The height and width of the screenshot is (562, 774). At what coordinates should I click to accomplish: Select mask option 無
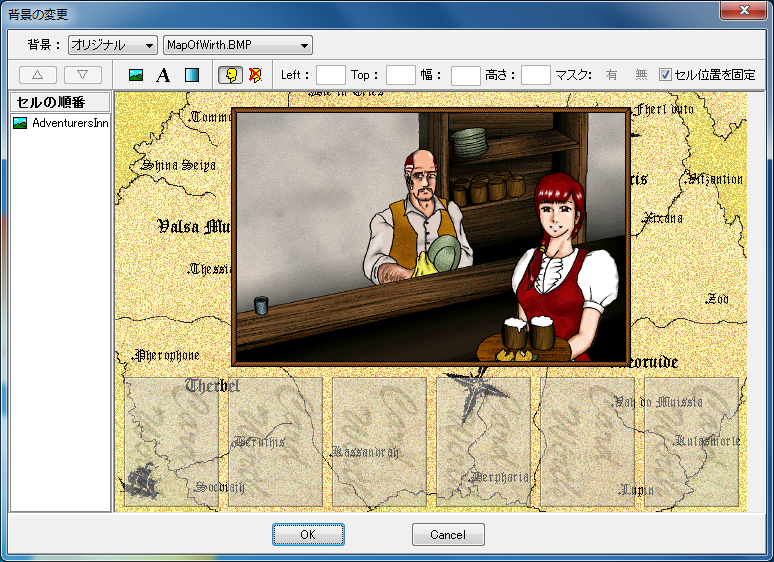click(641, 75)
